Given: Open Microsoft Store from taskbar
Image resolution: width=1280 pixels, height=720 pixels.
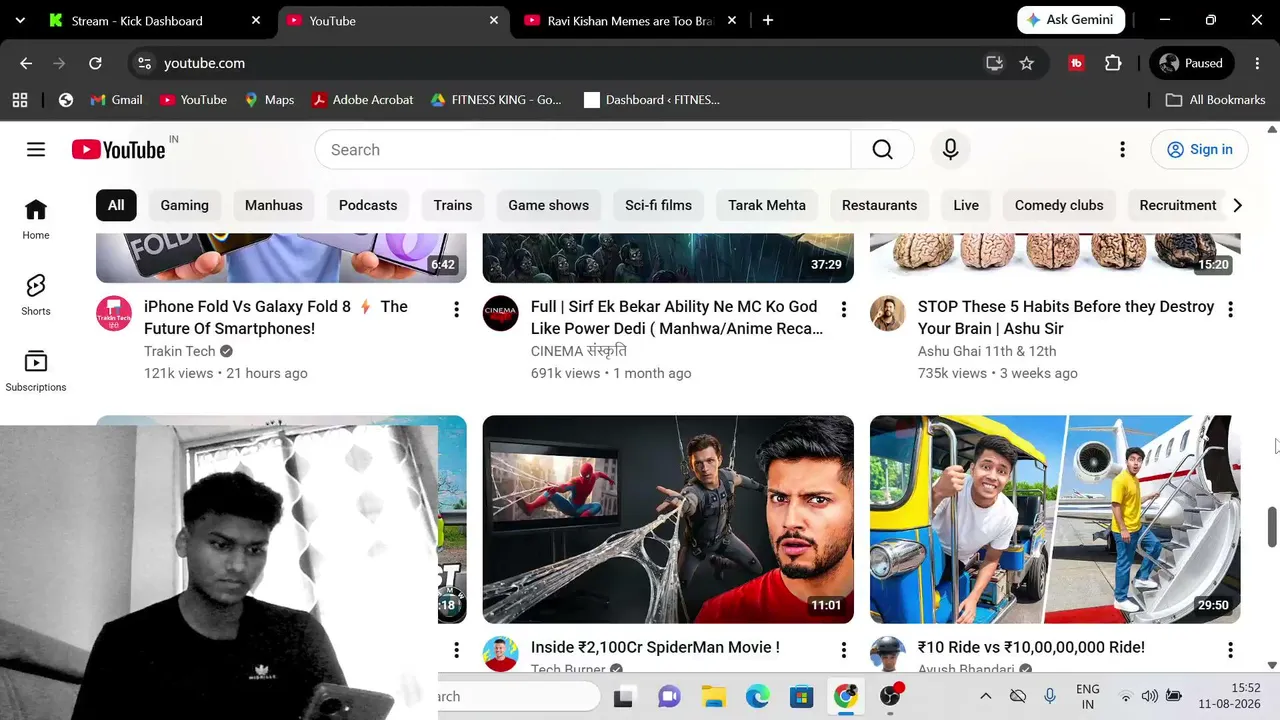Looking at the screenshot, I should (x=801, y=696).
